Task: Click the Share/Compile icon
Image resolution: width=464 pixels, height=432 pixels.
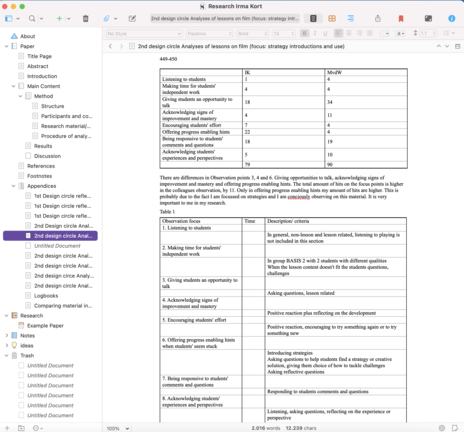Action: pyautogui.click(x=378, y=19)
